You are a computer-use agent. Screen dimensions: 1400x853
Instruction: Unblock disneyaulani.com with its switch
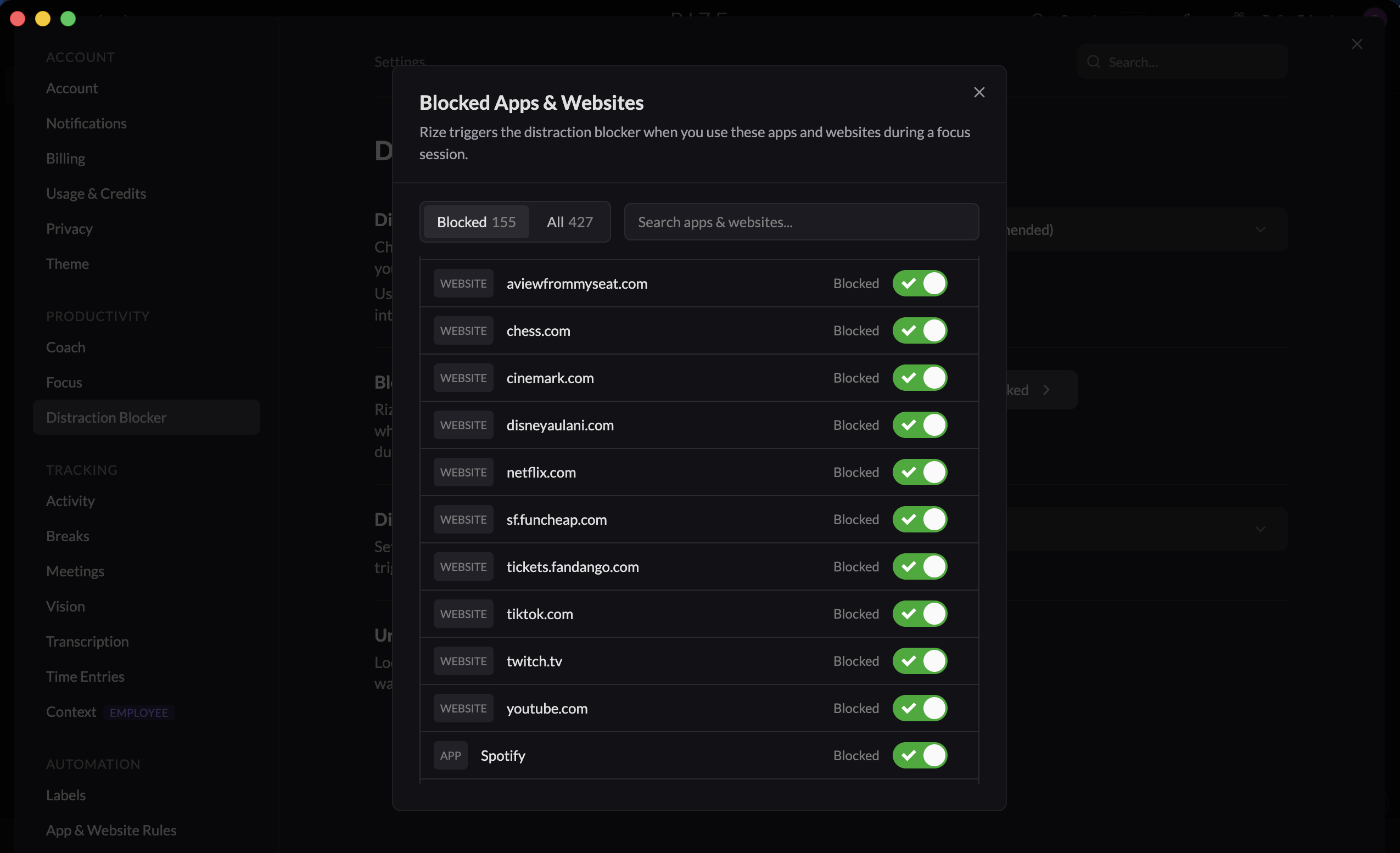(x=919, y=425)
